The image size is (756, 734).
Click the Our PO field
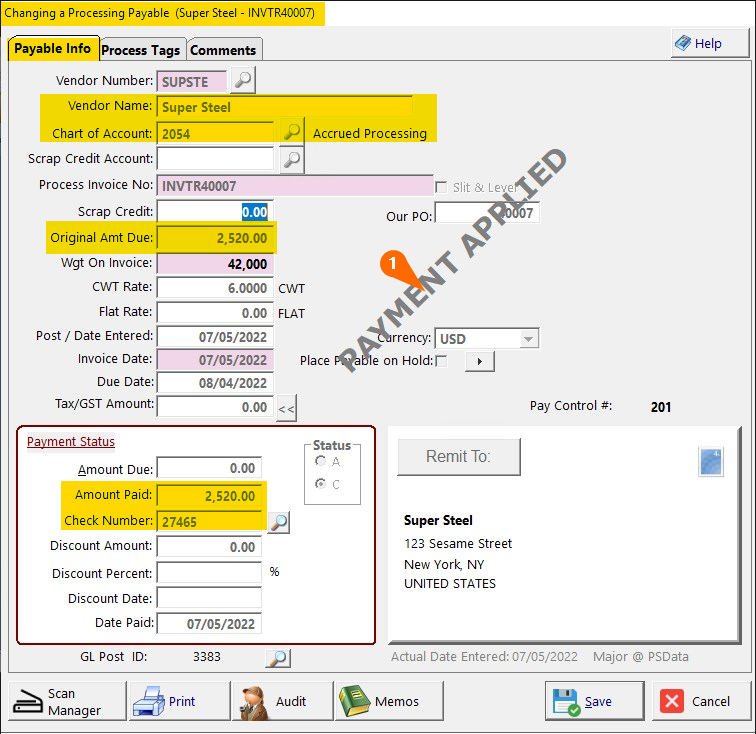(487, 213)
